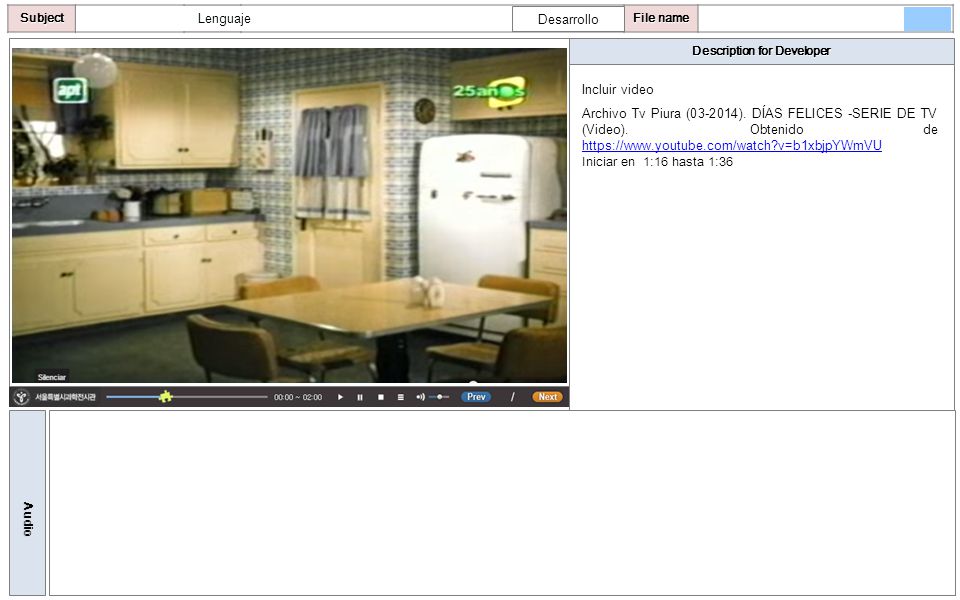Click the video frame of the kitchen
The height and width of the screenshot is (600, 960).
[x=290, y=216]
